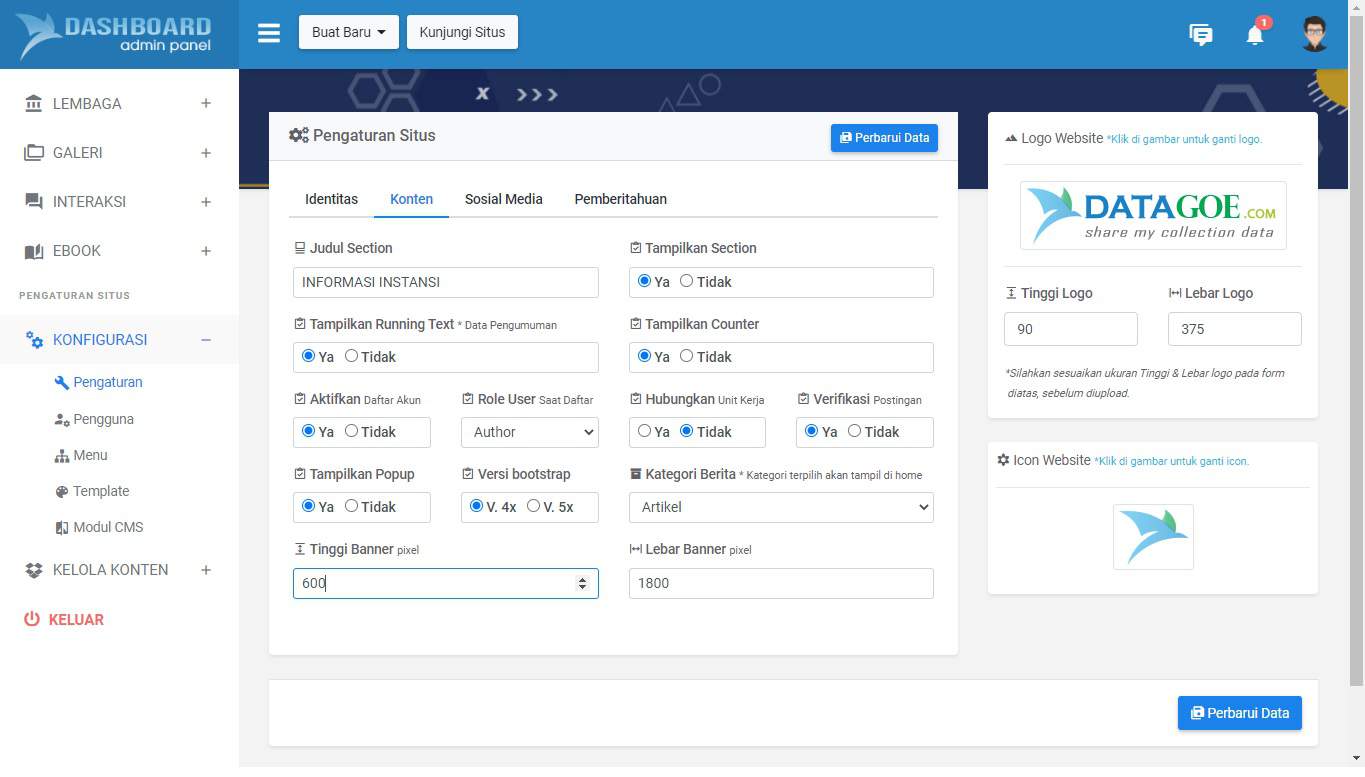Open the notifications bell icon
The height and width of the screenshot is (777, 1365).
click(1254, 34)
